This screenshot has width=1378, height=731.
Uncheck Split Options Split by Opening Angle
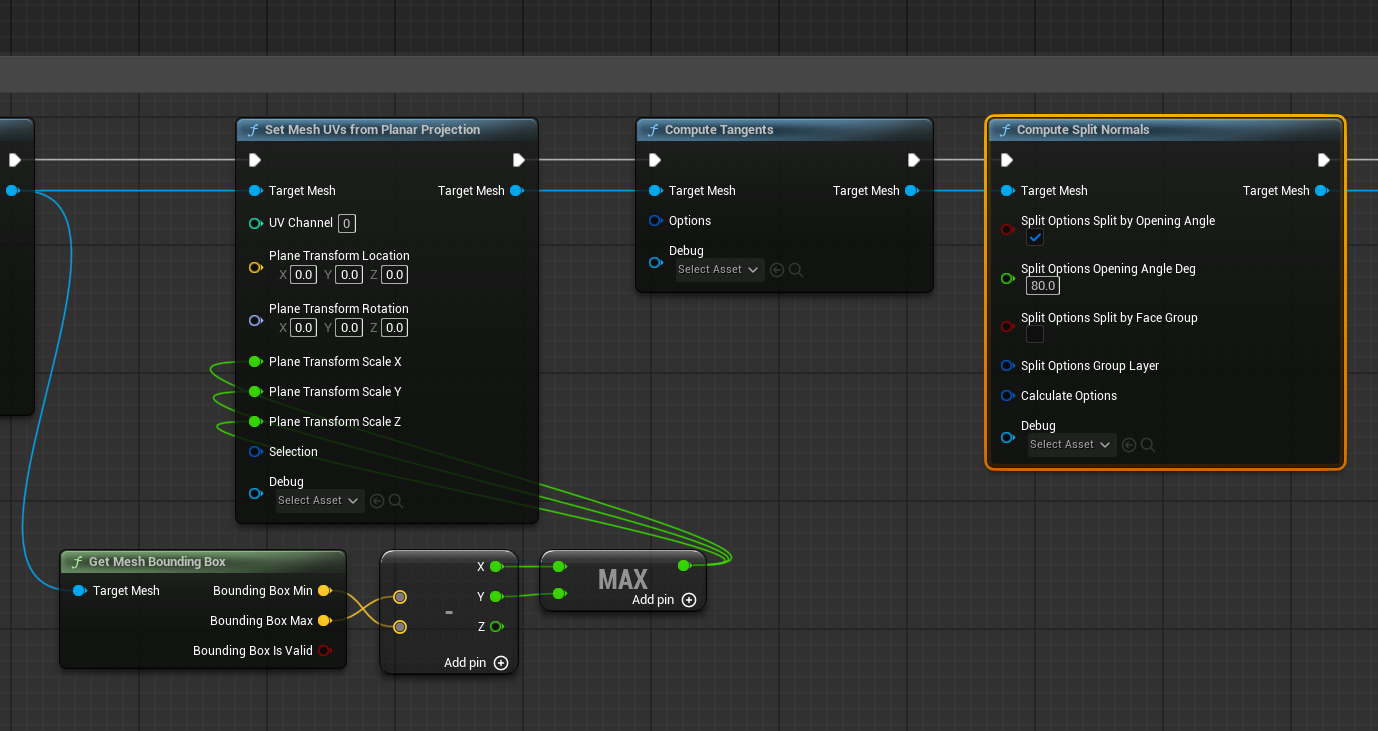(1035, 237)
